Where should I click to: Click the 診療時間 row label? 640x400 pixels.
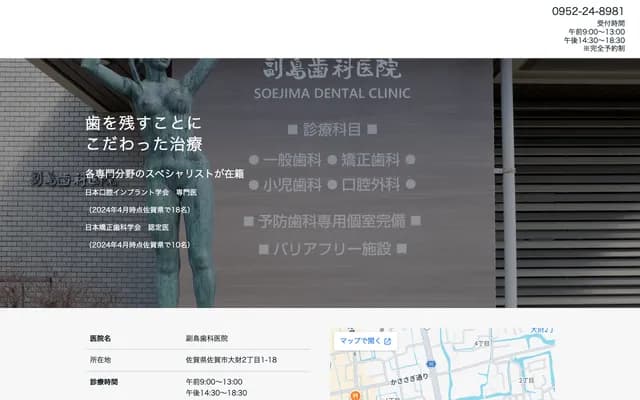104,382
